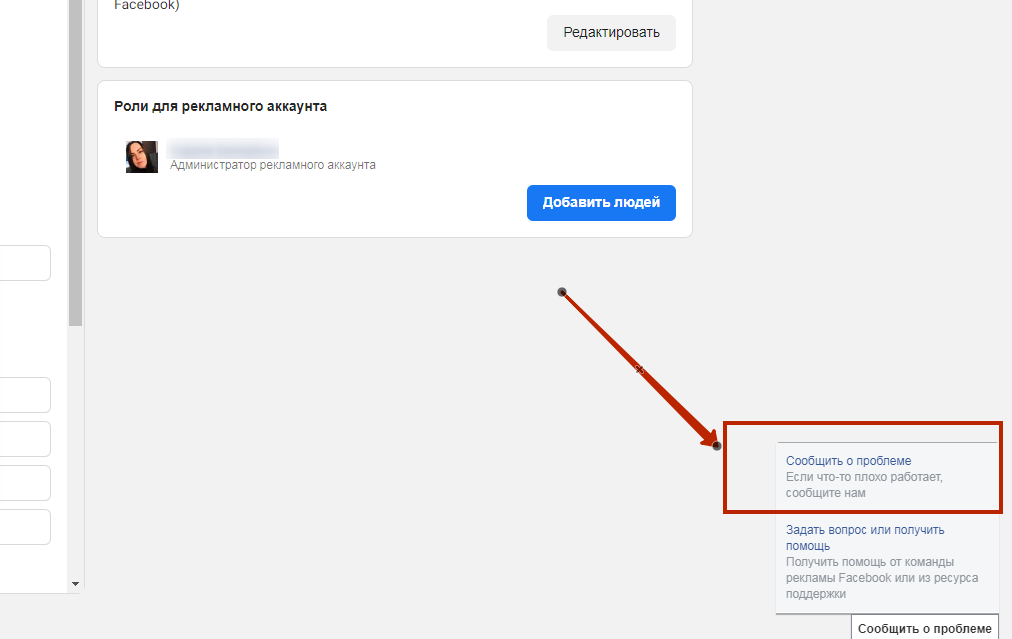
Task: Click text Если что-то плохо работает, сообщите нам
Action: tap(864, 485)
